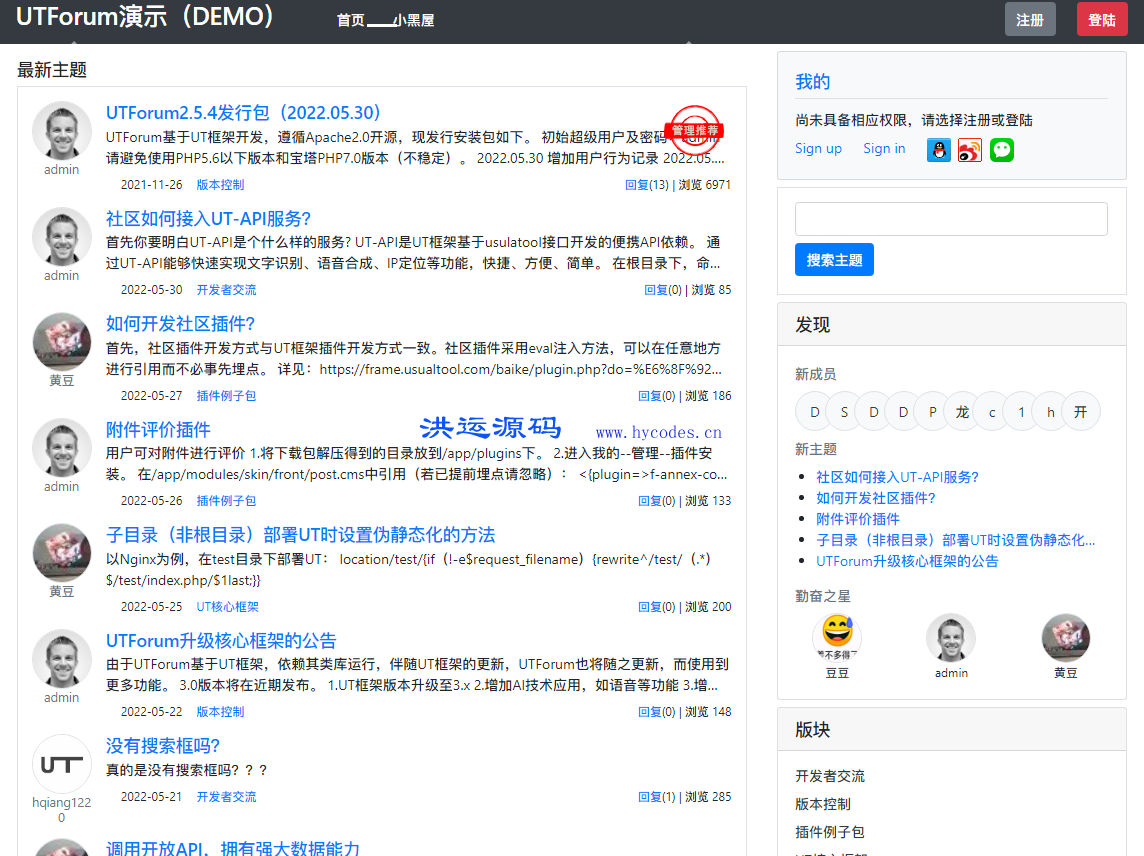Open sidebar topic 子目录（非根目录）部署UT时设置伪静态化...
This screenshot has height=856, width=1144.
click(956, 540)
